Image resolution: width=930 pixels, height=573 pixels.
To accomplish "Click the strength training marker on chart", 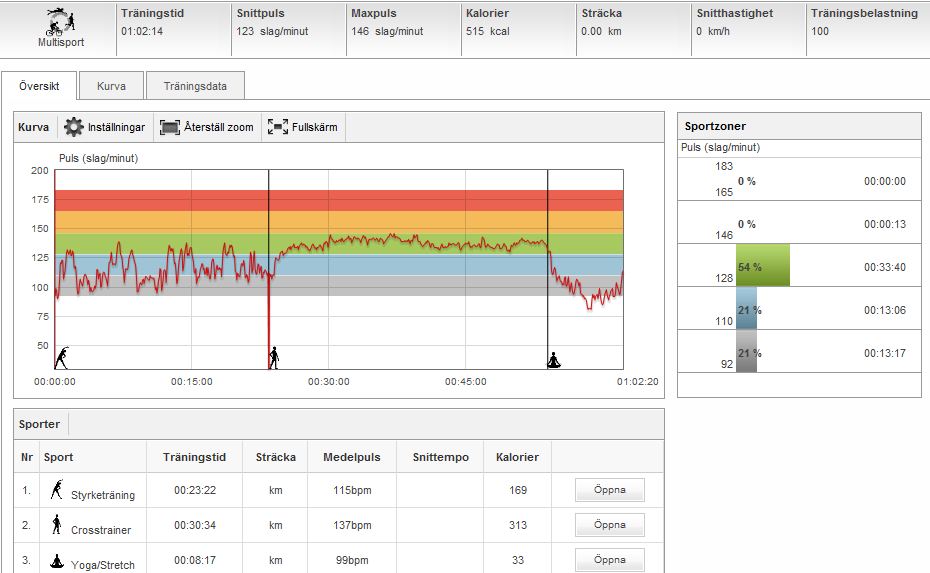I will click(x=63, y=357).
